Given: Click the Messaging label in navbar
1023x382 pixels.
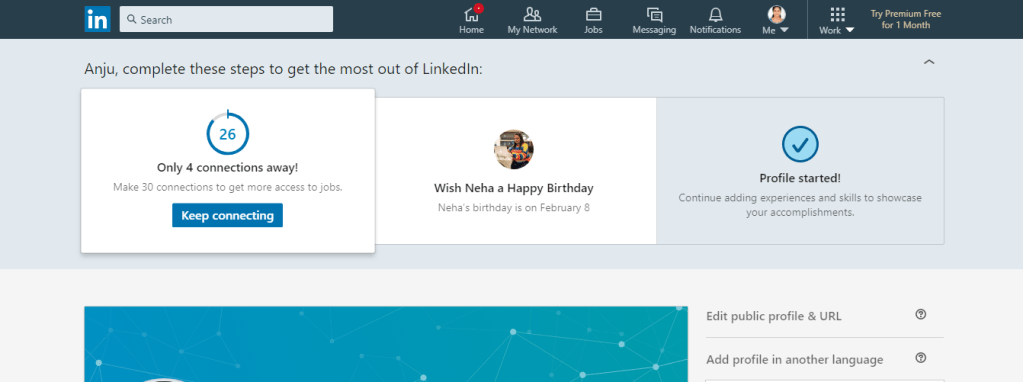Looking at the screenshot, I should (x=654, y=30).
